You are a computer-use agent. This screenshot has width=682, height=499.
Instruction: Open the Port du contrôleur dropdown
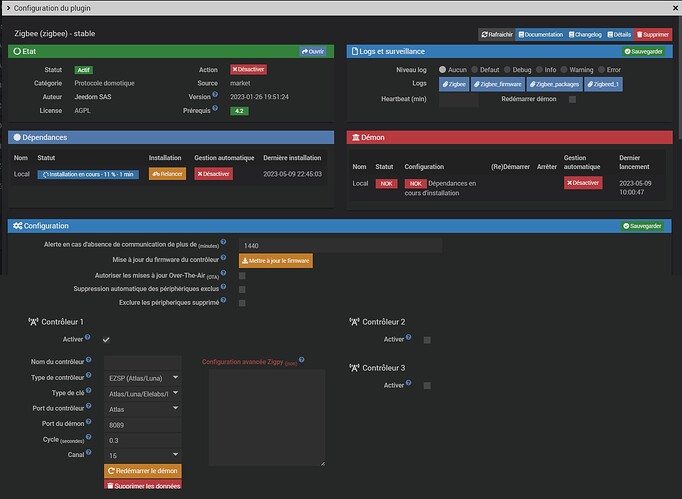(x=143, y=409)
